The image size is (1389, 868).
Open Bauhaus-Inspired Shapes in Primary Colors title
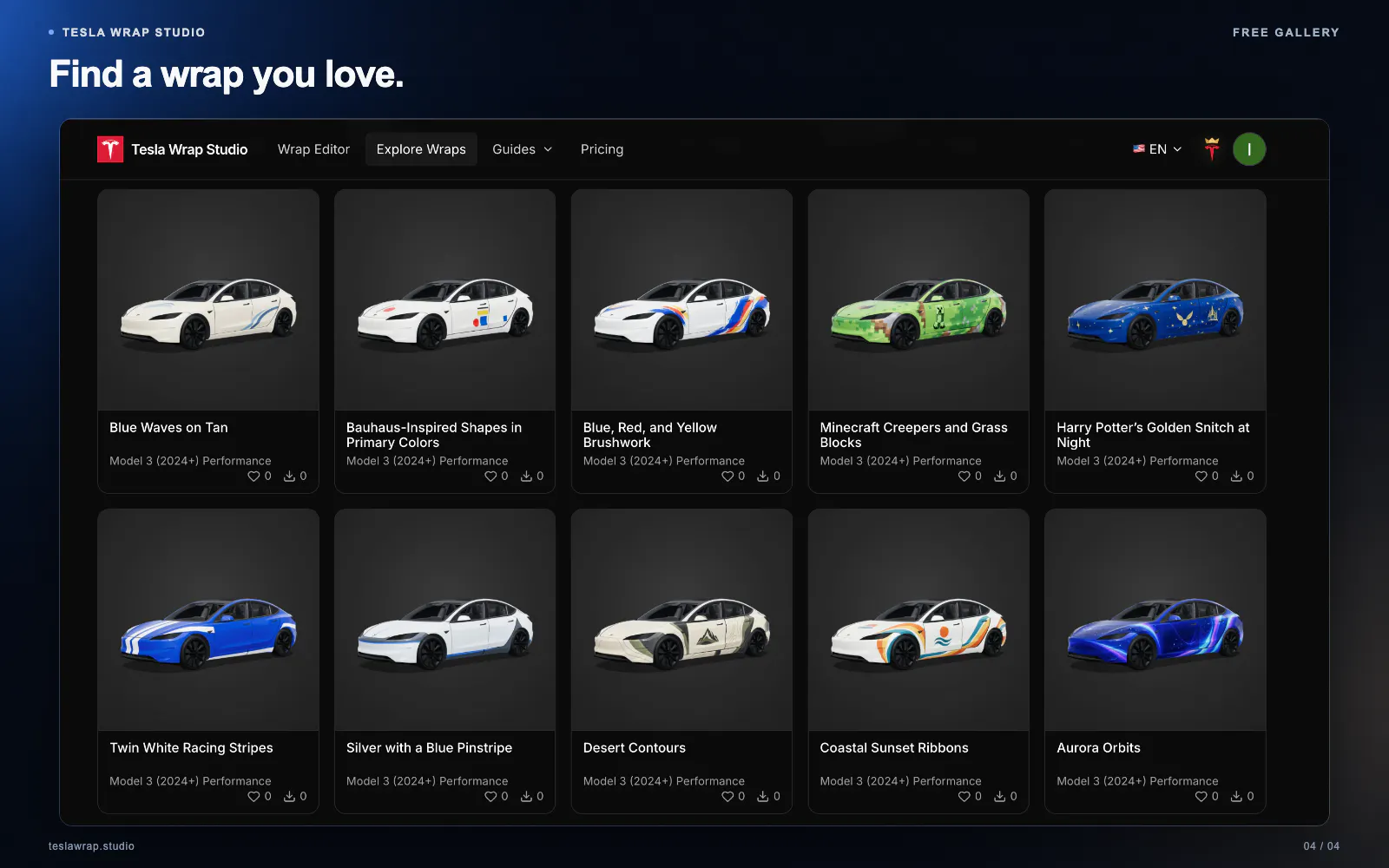click(x=434, y=435)
